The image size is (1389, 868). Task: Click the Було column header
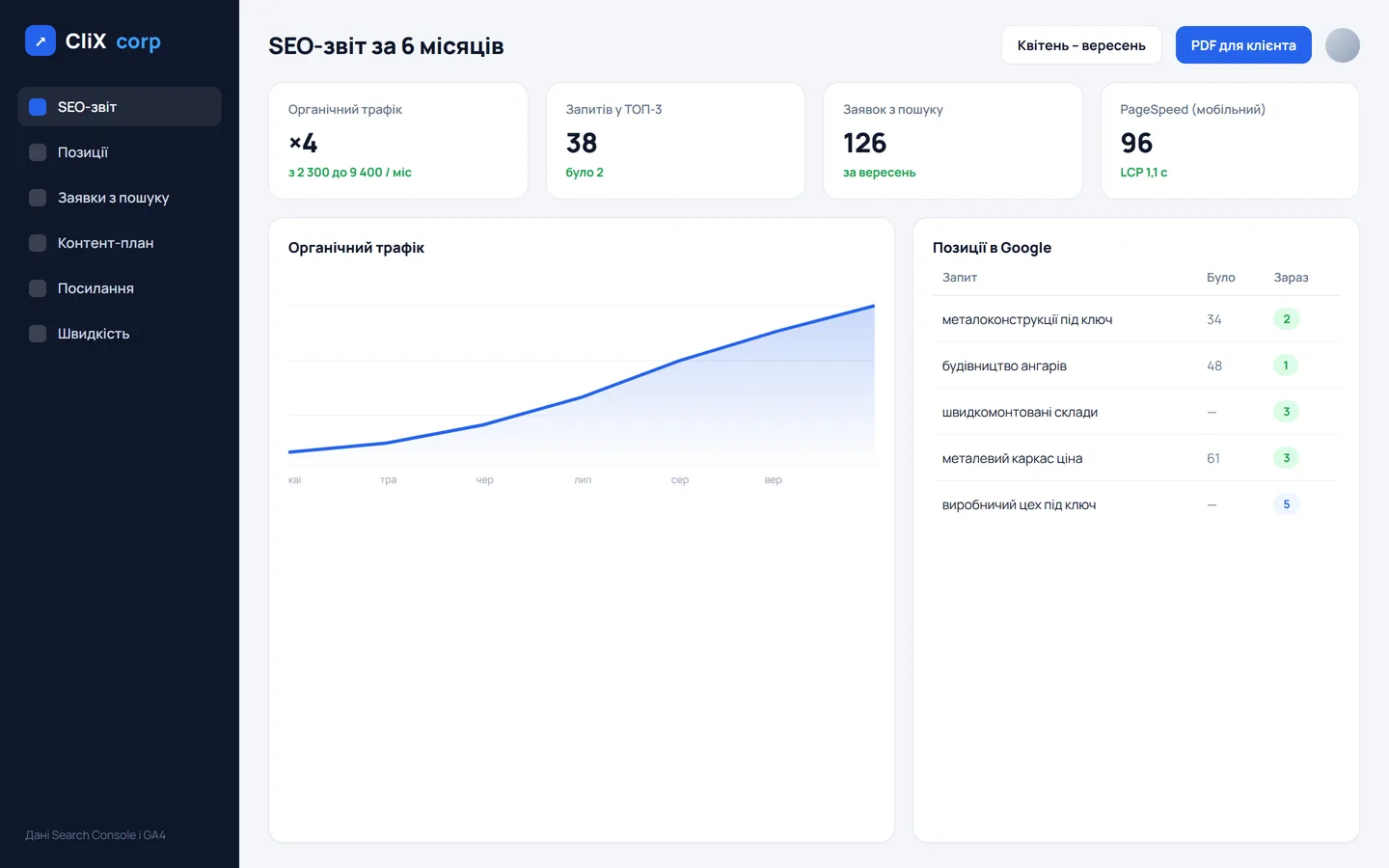[x=1221, y=278]
